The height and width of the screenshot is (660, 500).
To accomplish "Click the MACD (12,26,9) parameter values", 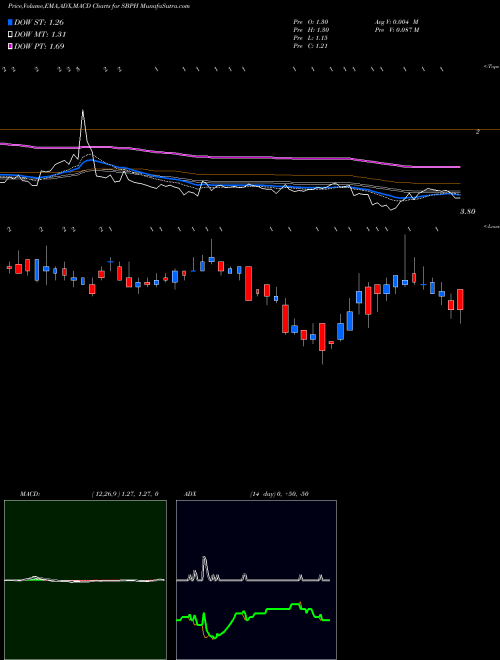I will pos(125,494).
